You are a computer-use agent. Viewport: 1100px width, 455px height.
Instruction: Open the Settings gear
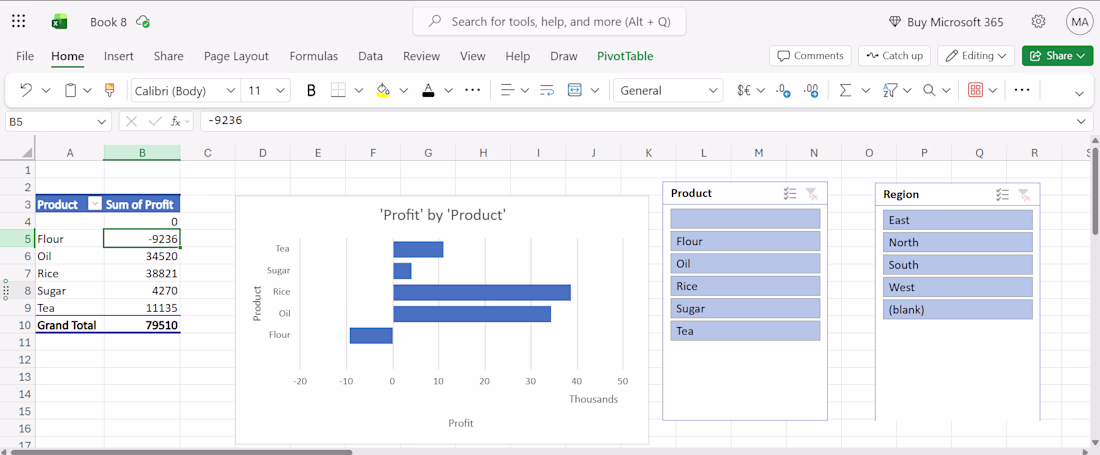point(1039,21)
